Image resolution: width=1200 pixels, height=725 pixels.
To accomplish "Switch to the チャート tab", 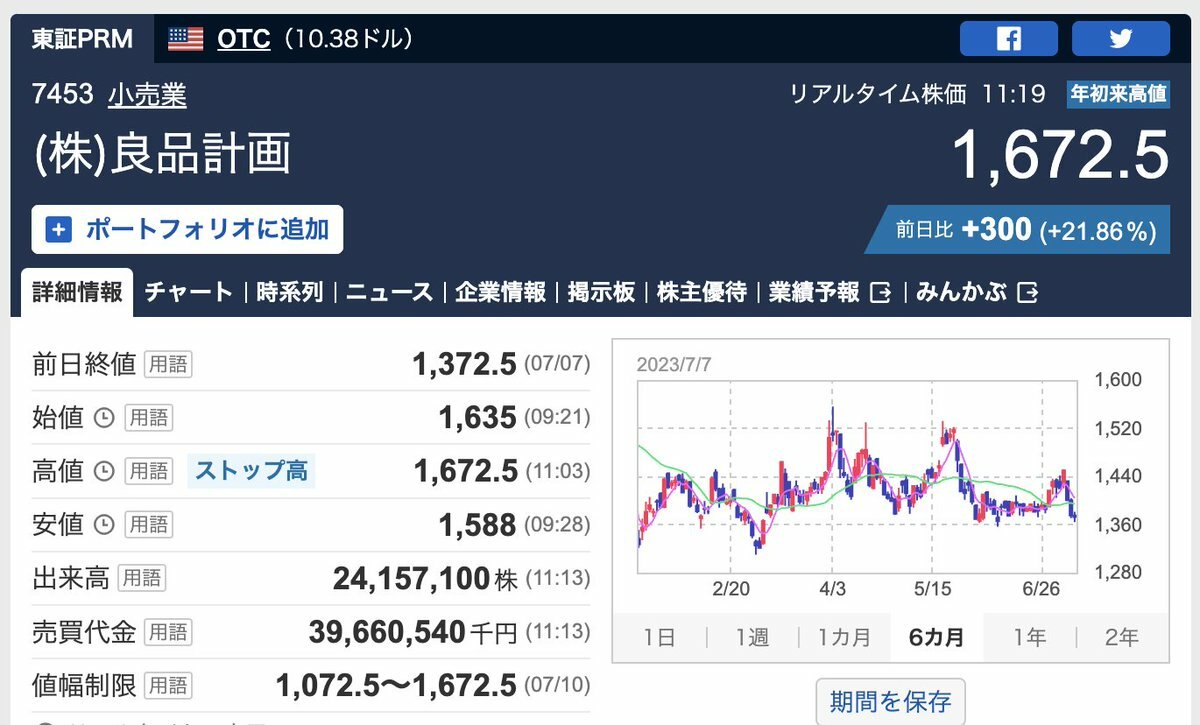I will pyautogui.click(x=189, y=292).
